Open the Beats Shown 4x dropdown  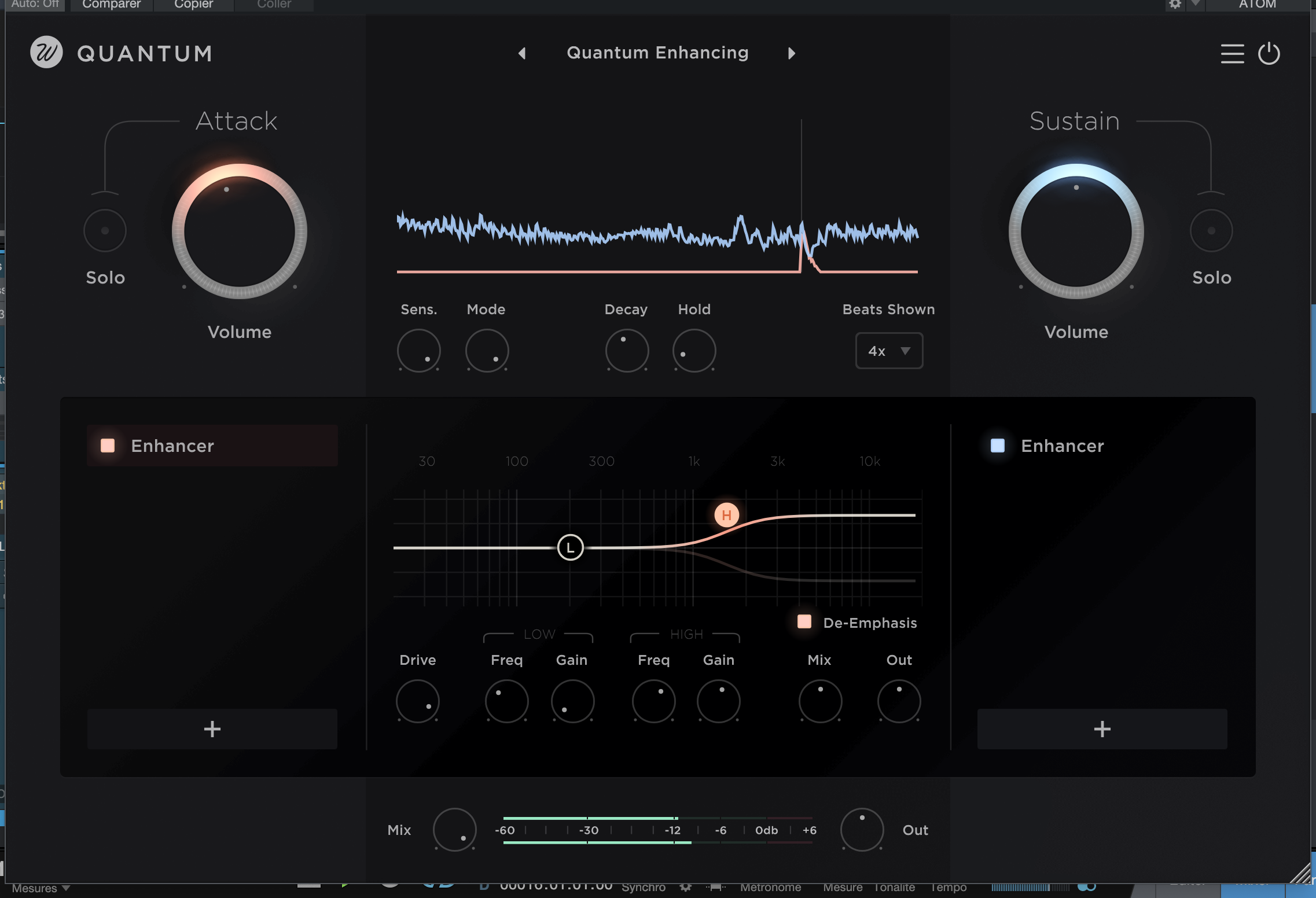[889, 351]
